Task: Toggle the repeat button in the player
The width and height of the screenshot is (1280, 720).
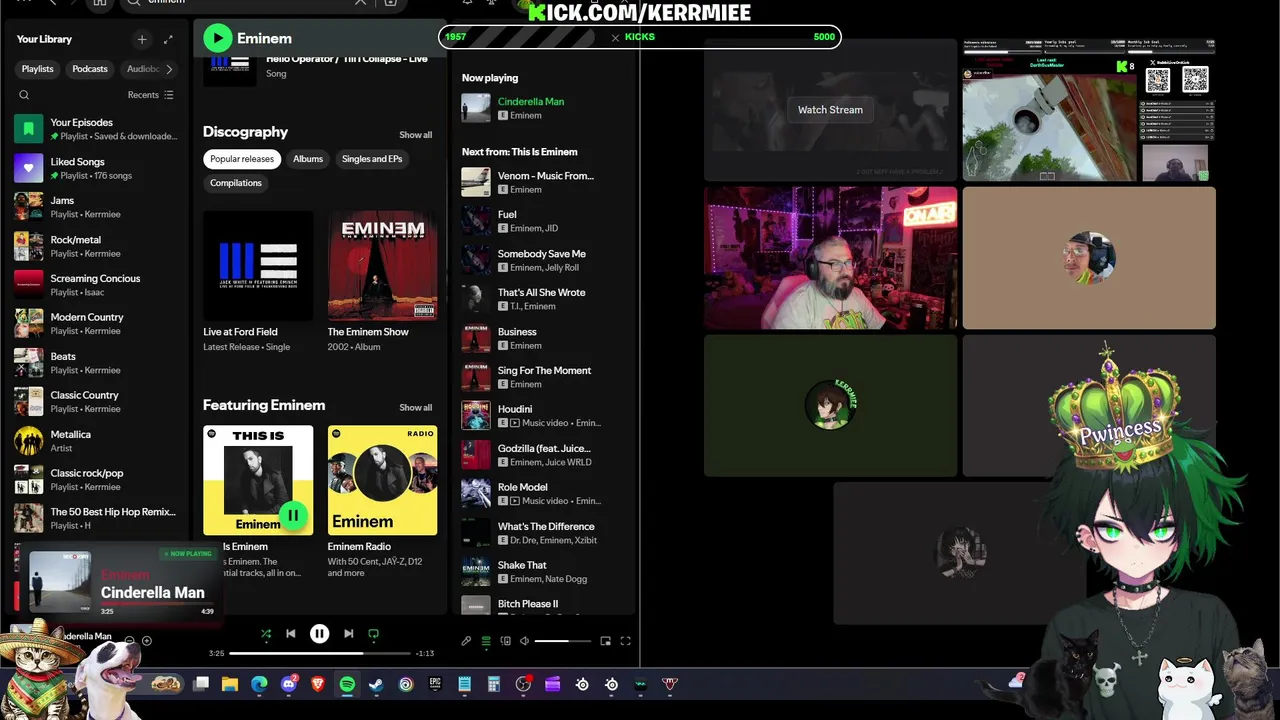Action: 374,633
